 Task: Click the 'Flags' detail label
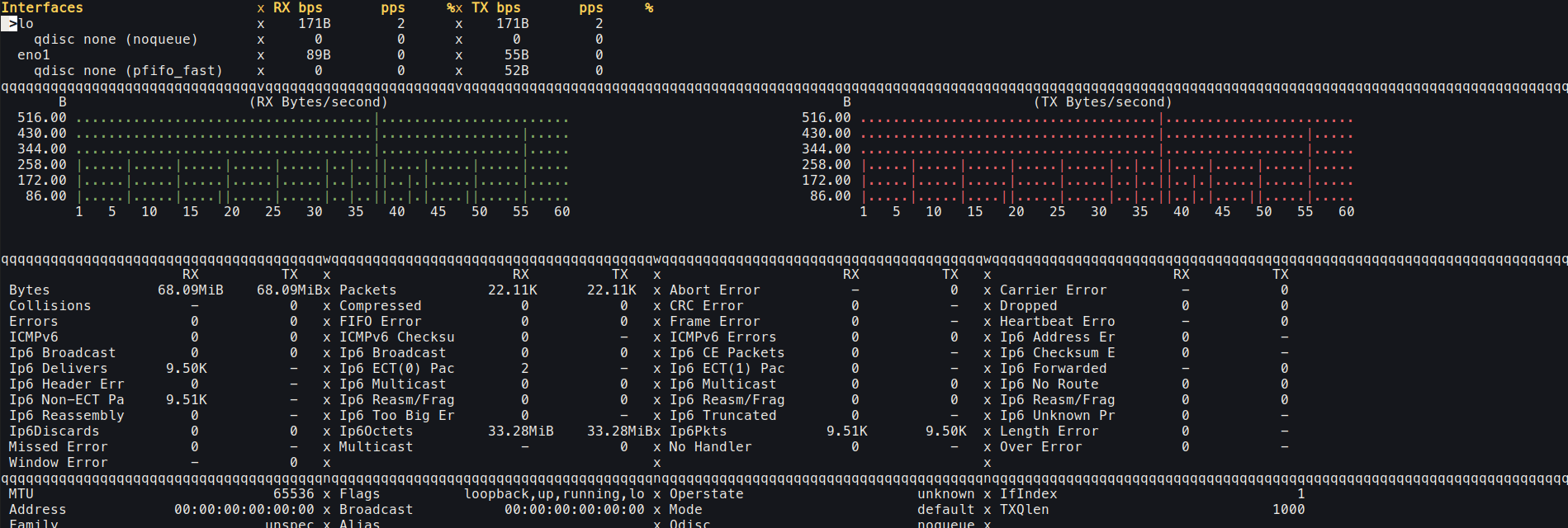pyautogui.click(x=360, y=494)
